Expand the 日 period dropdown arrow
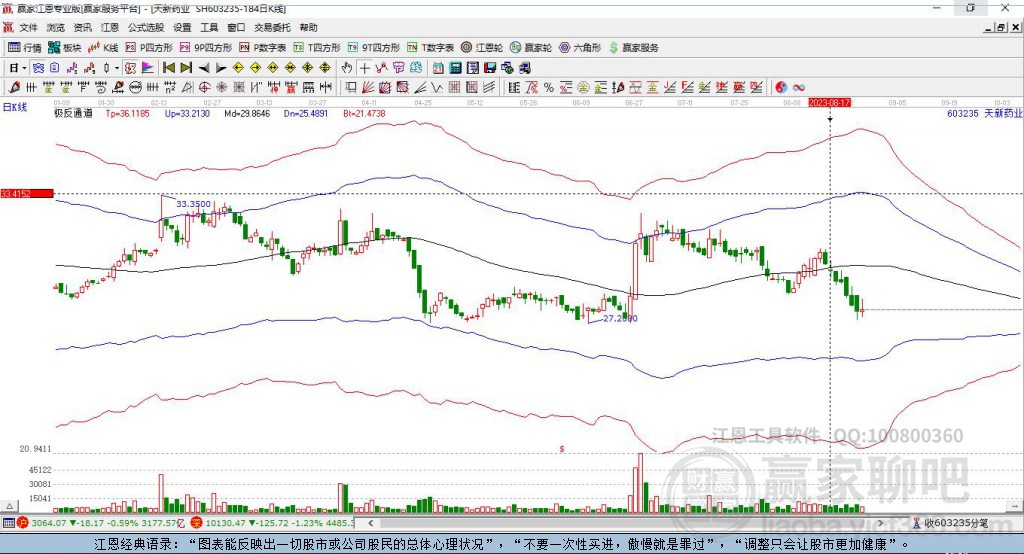 [25, 68]
